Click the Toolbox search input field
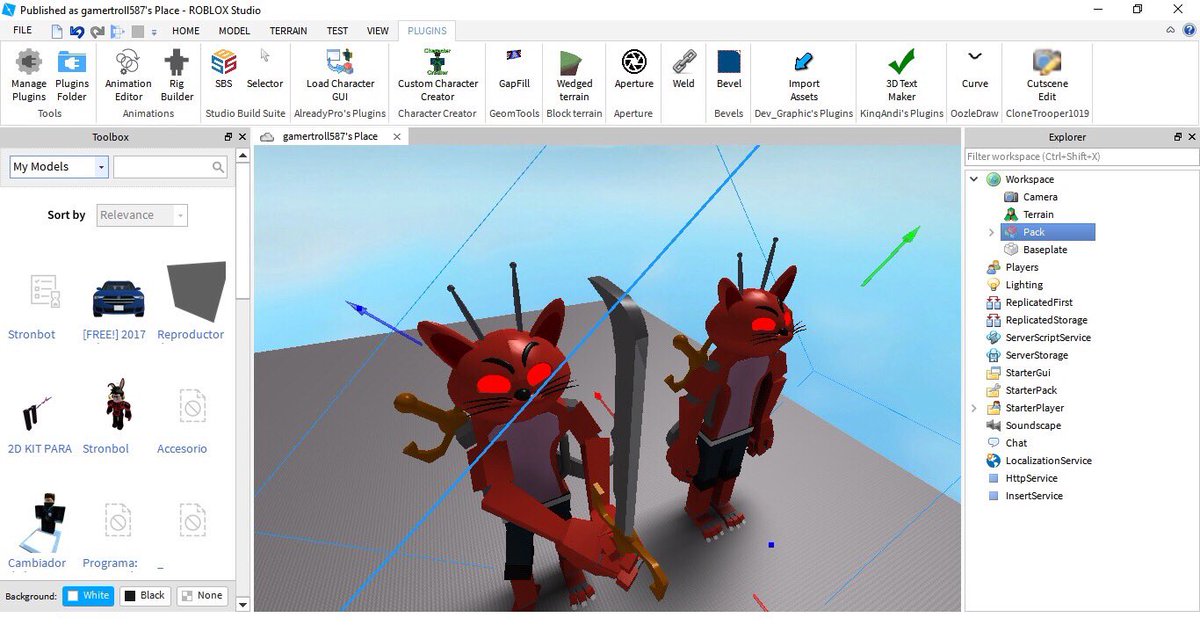This screenshot has height=632, width=1200. 162,167
